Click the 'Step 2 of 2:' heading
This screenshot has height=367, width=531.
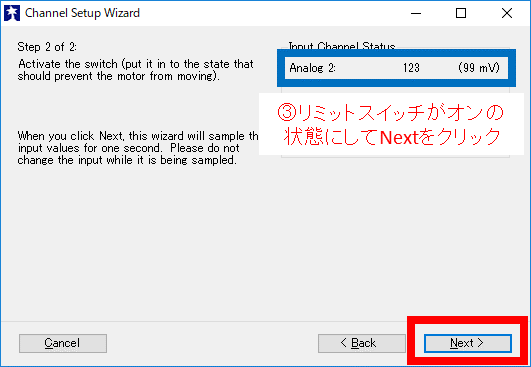pos(47,47)
